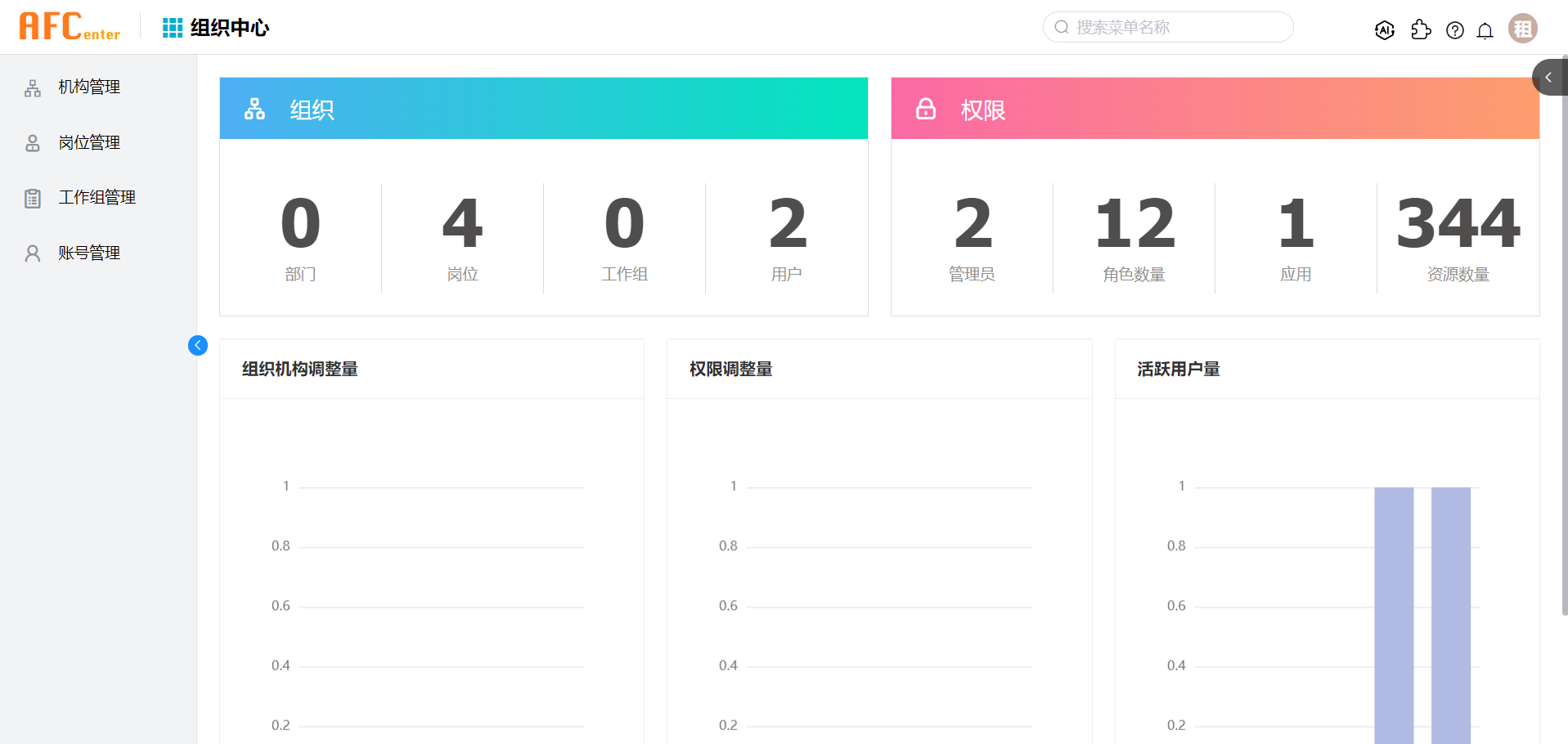Open the help question-mark icon
Viewport: 1568px width, 744px height.
tap(1455, 29)
